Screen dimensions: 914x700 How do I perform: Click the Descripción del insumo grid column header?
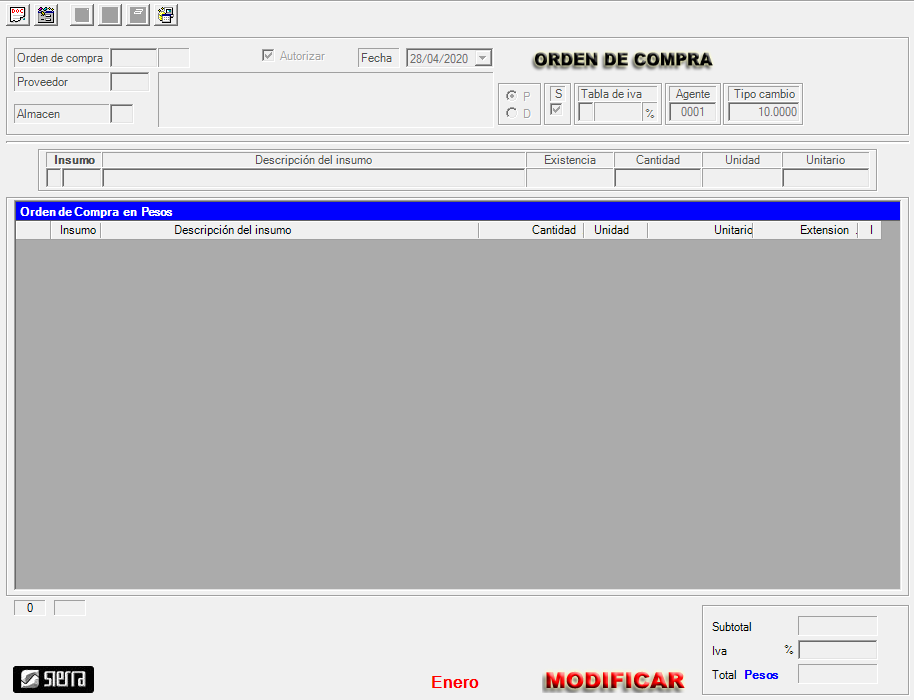click(233, 230)
